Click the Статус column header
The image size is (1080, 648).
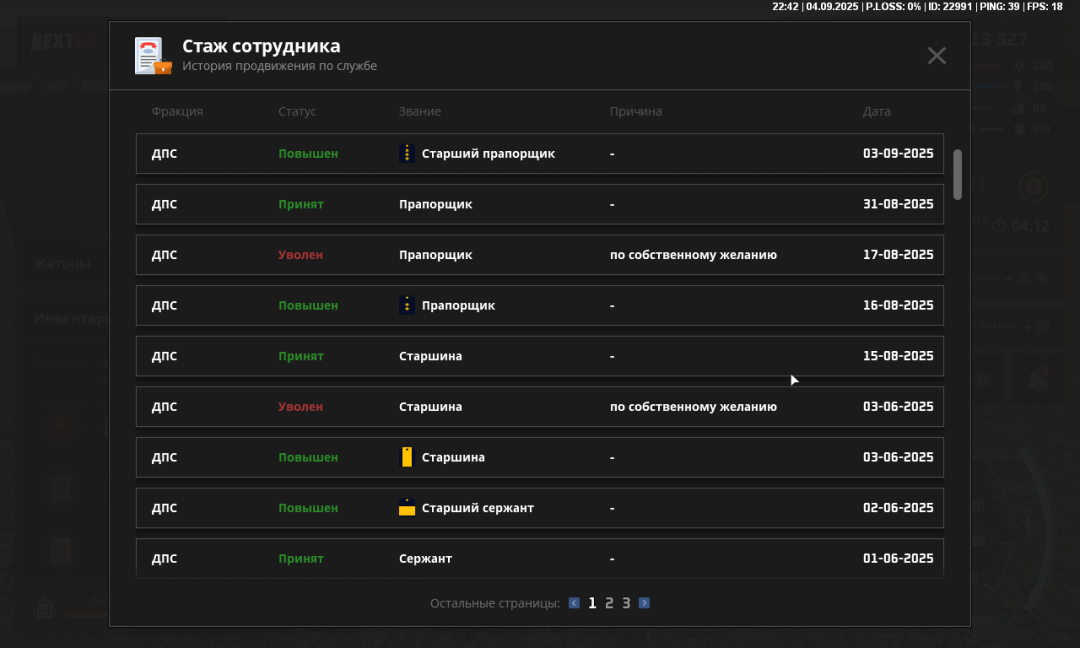point(297,112)
